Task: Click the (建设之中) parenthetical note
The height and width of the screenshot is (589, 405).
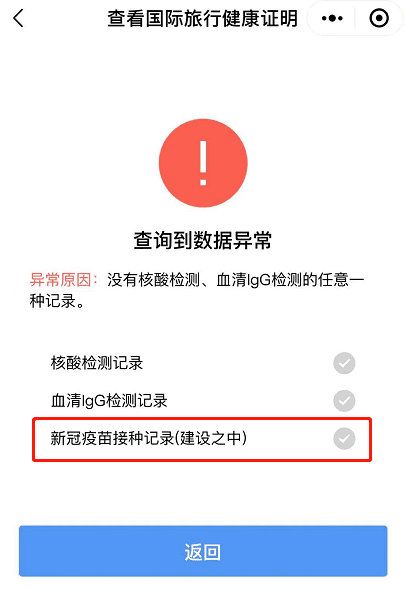Action: (211, 438)
